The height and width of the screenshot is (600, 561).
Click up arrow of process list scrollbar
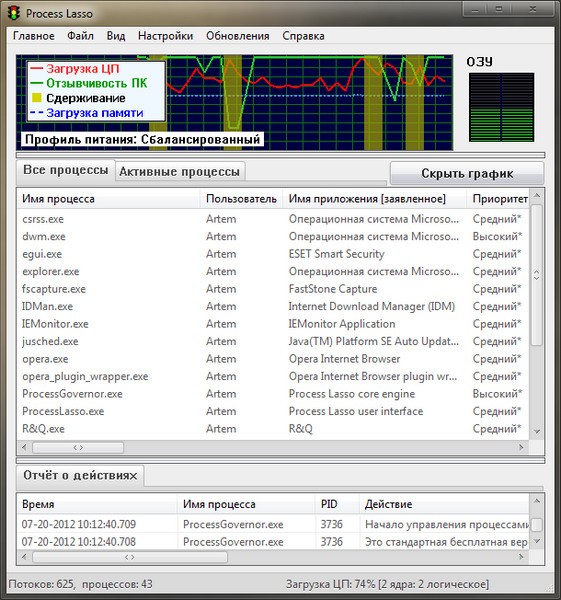pos(537,196)
